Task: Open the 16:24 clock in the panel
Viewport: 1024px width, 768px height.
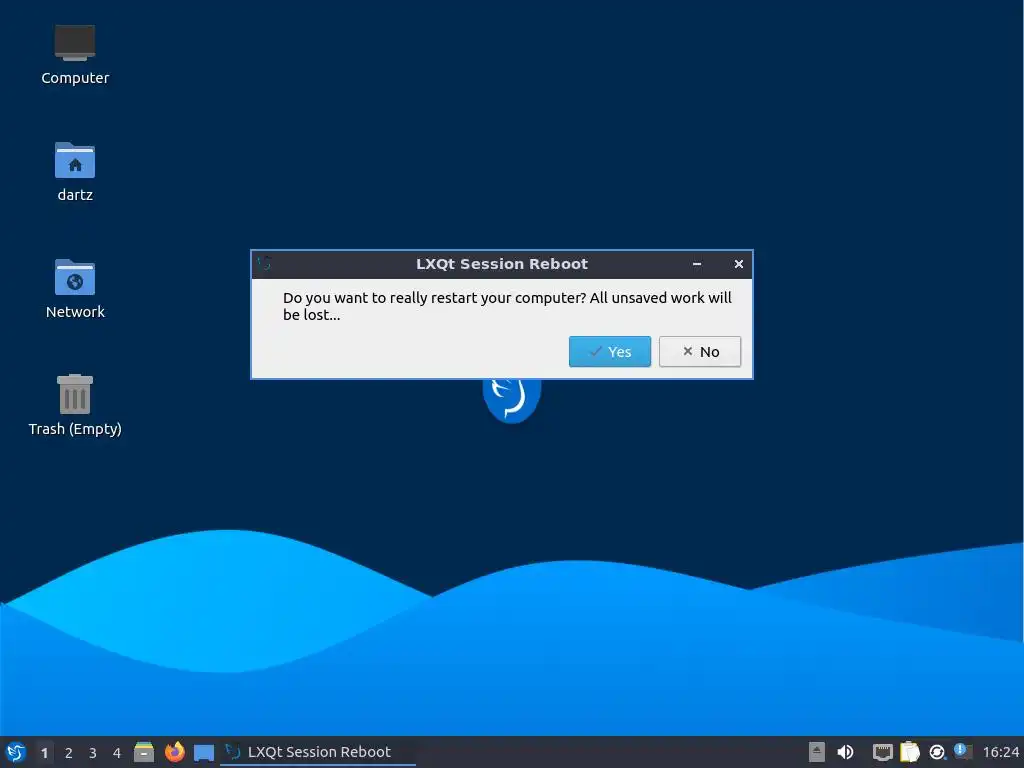Action: (1000, 752)
